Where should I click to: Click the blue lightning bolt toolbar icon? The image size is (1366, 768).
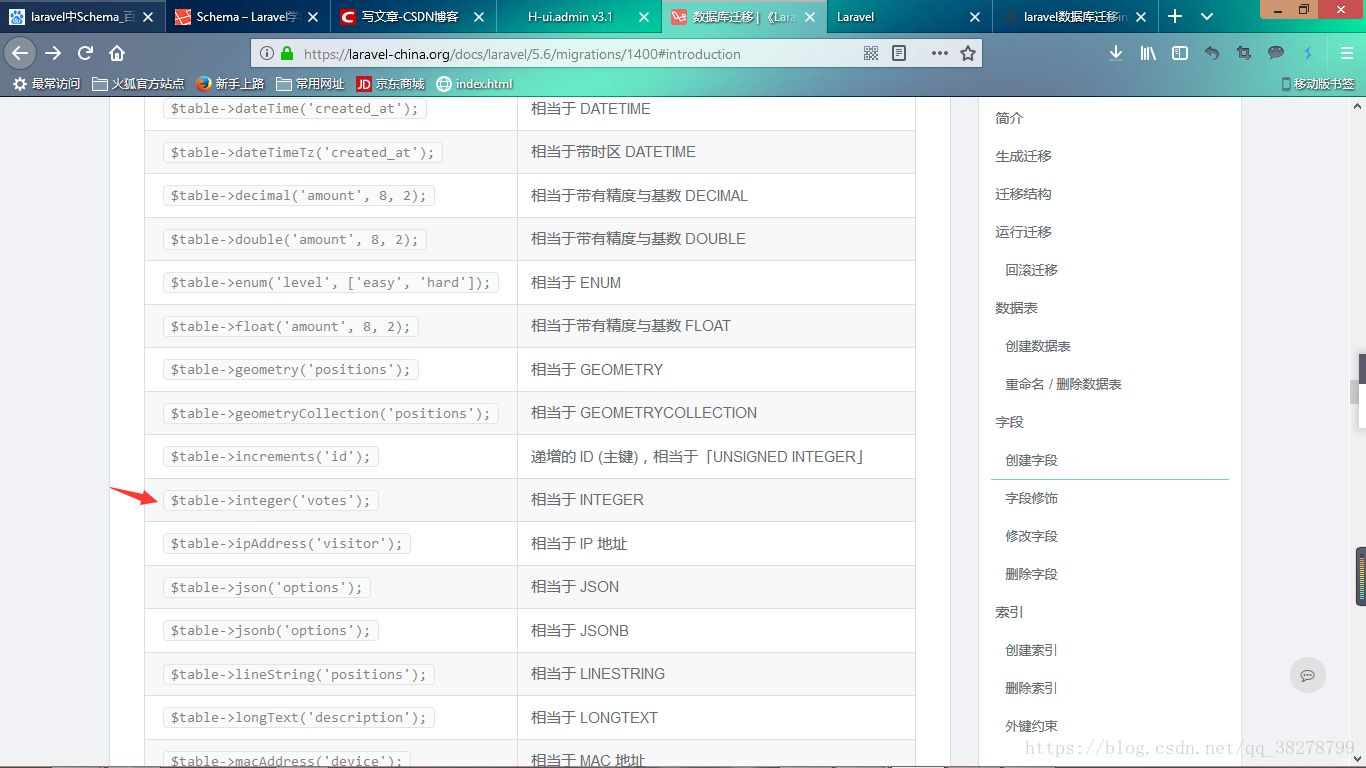(1308, 53)
